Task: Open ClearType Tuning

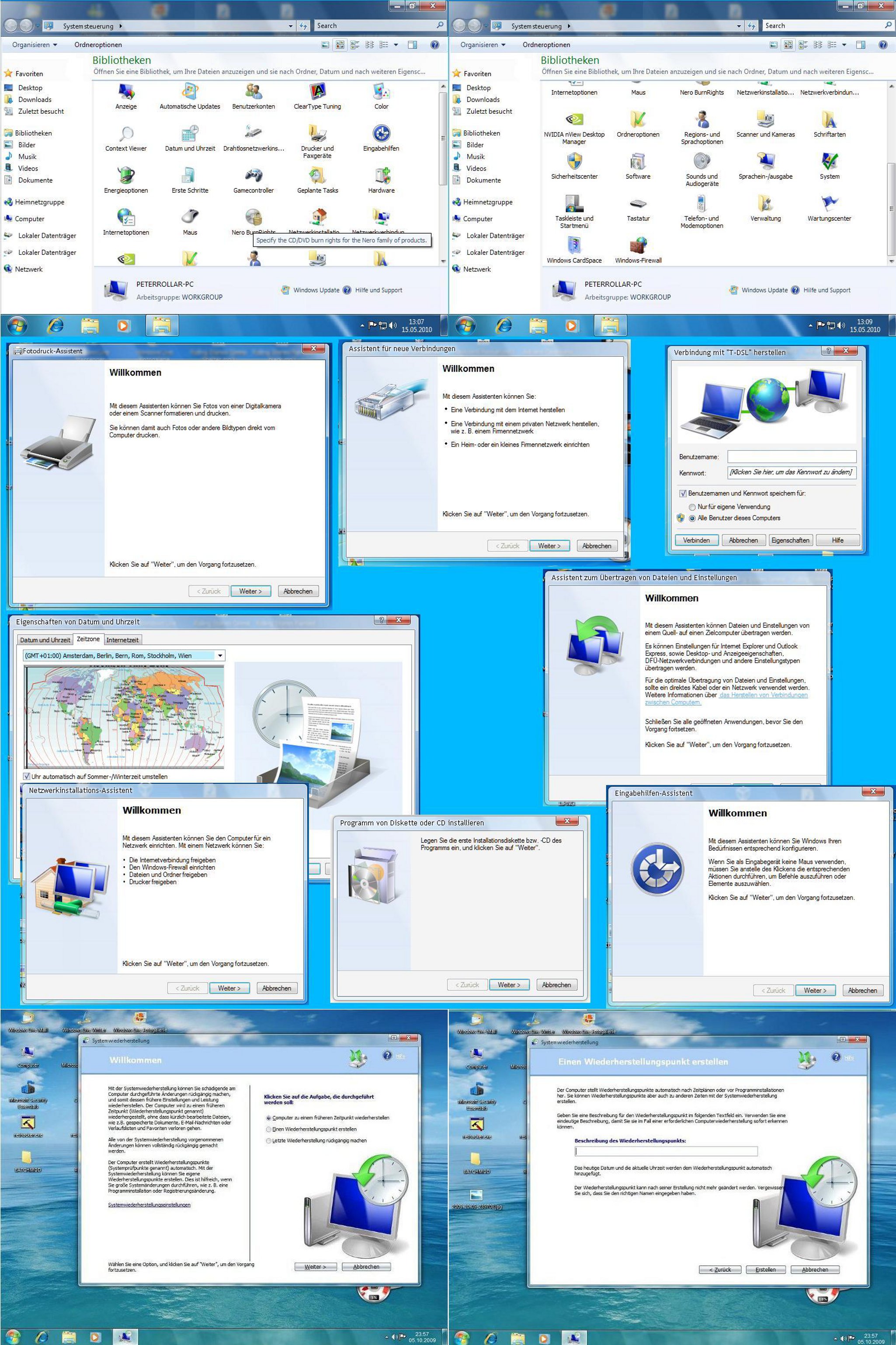Action: point(317,93)
